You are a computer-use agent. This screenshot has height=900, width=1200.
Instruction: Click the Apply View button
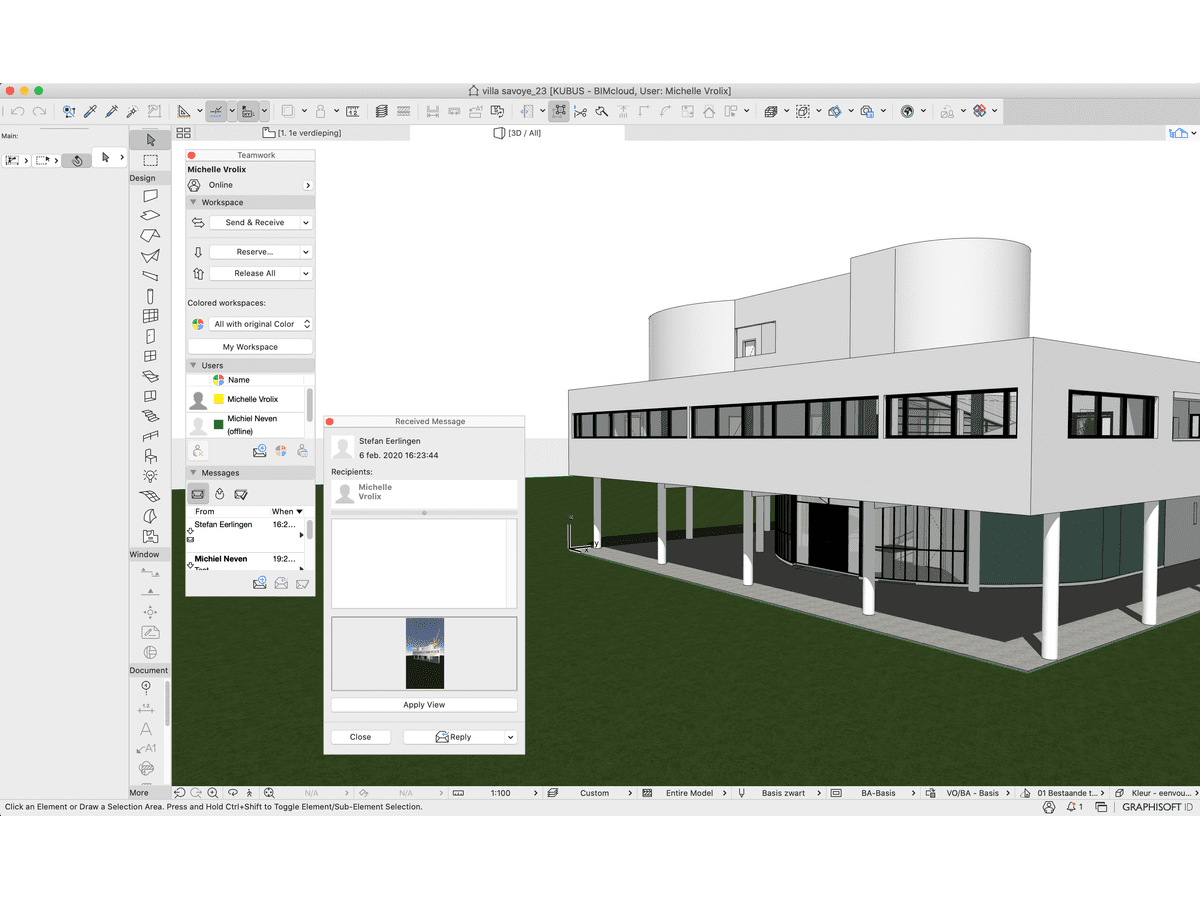coord(424,705)
